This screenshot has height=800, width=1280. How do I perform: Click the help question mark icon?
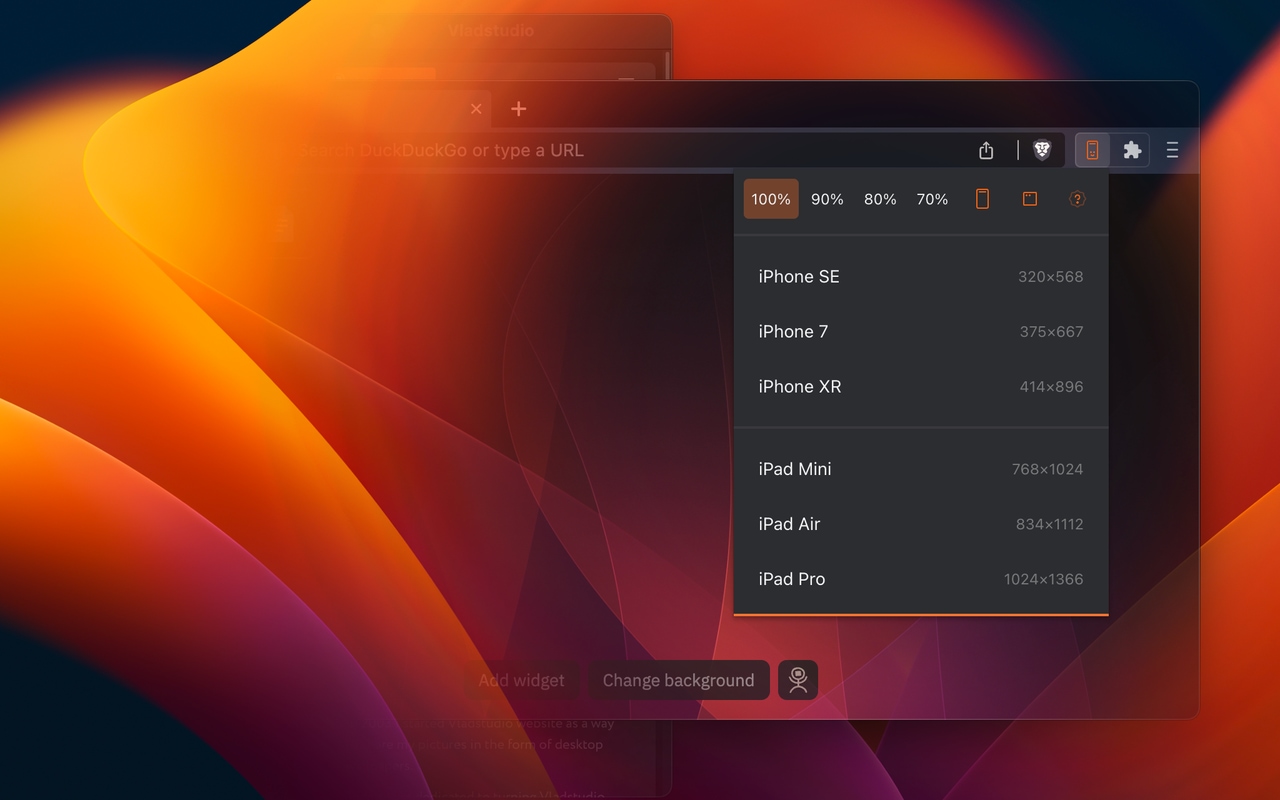(x=1077, y=199)
